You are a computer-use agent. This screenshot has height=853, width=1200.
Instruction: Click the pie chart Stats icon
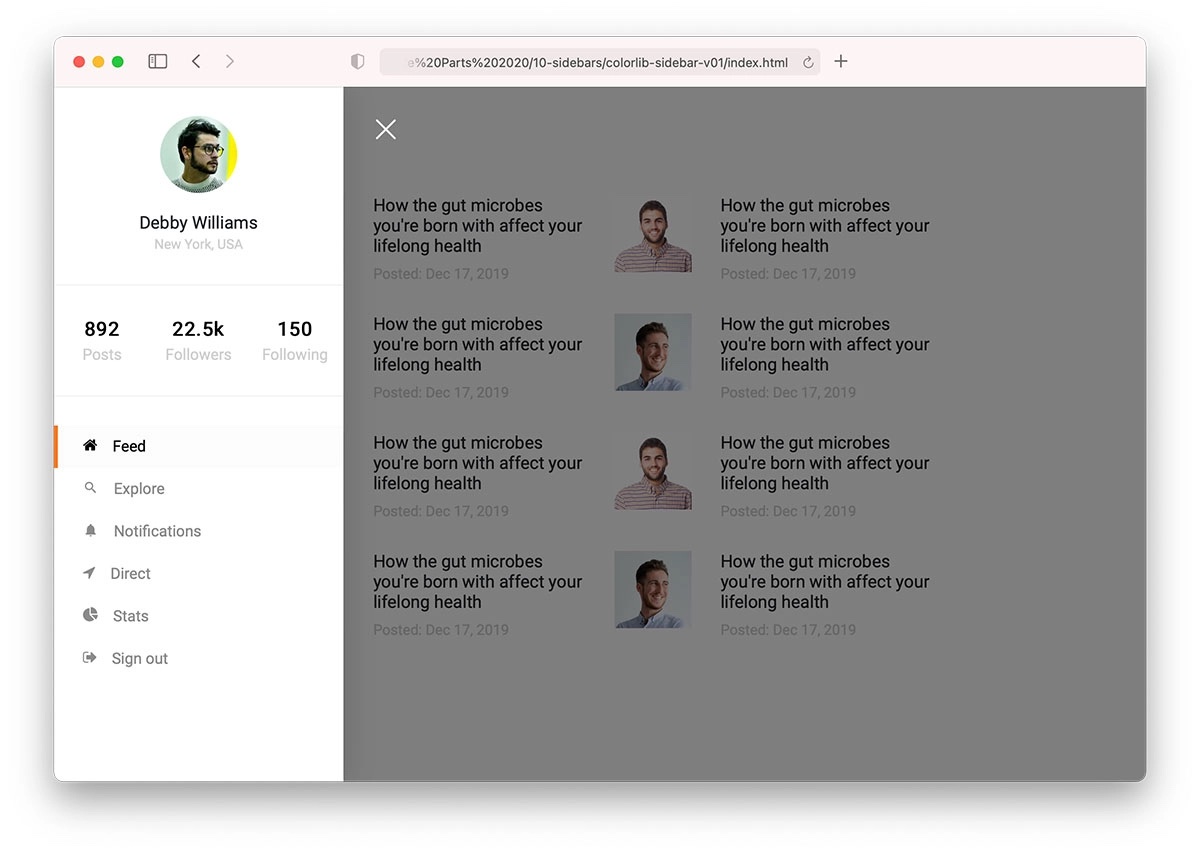(90, 615)
